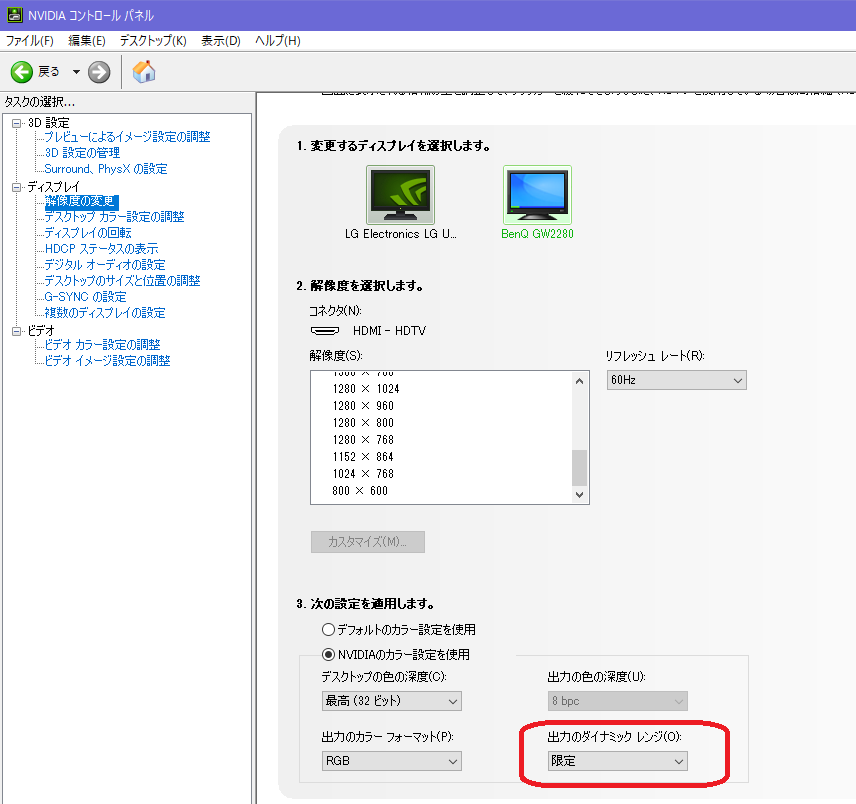Open the Back history dropdown arrow

(76, 72)
